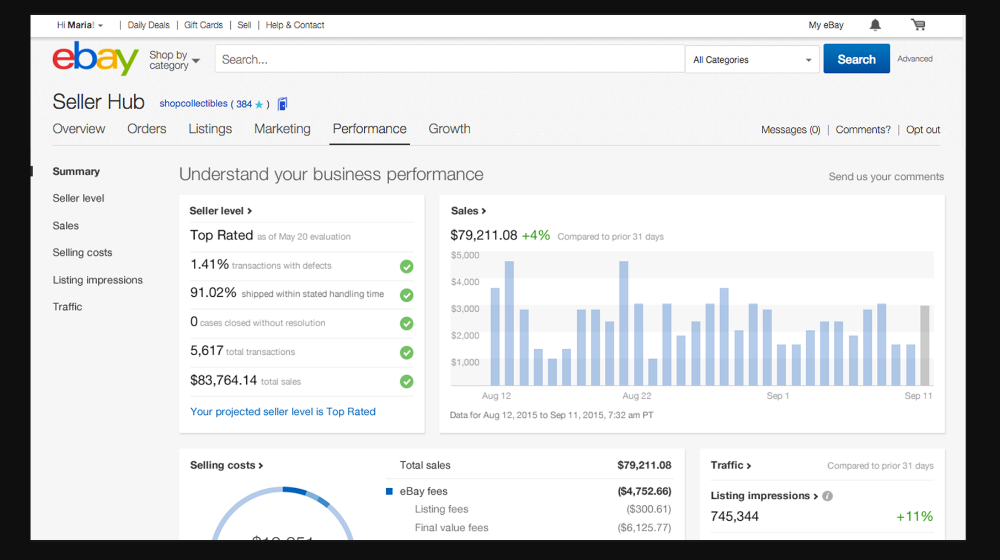This screenshot has width=1000, height=560.
Task: Open the Hi Maria account dropdown
Action: click(x=80, y=25)
